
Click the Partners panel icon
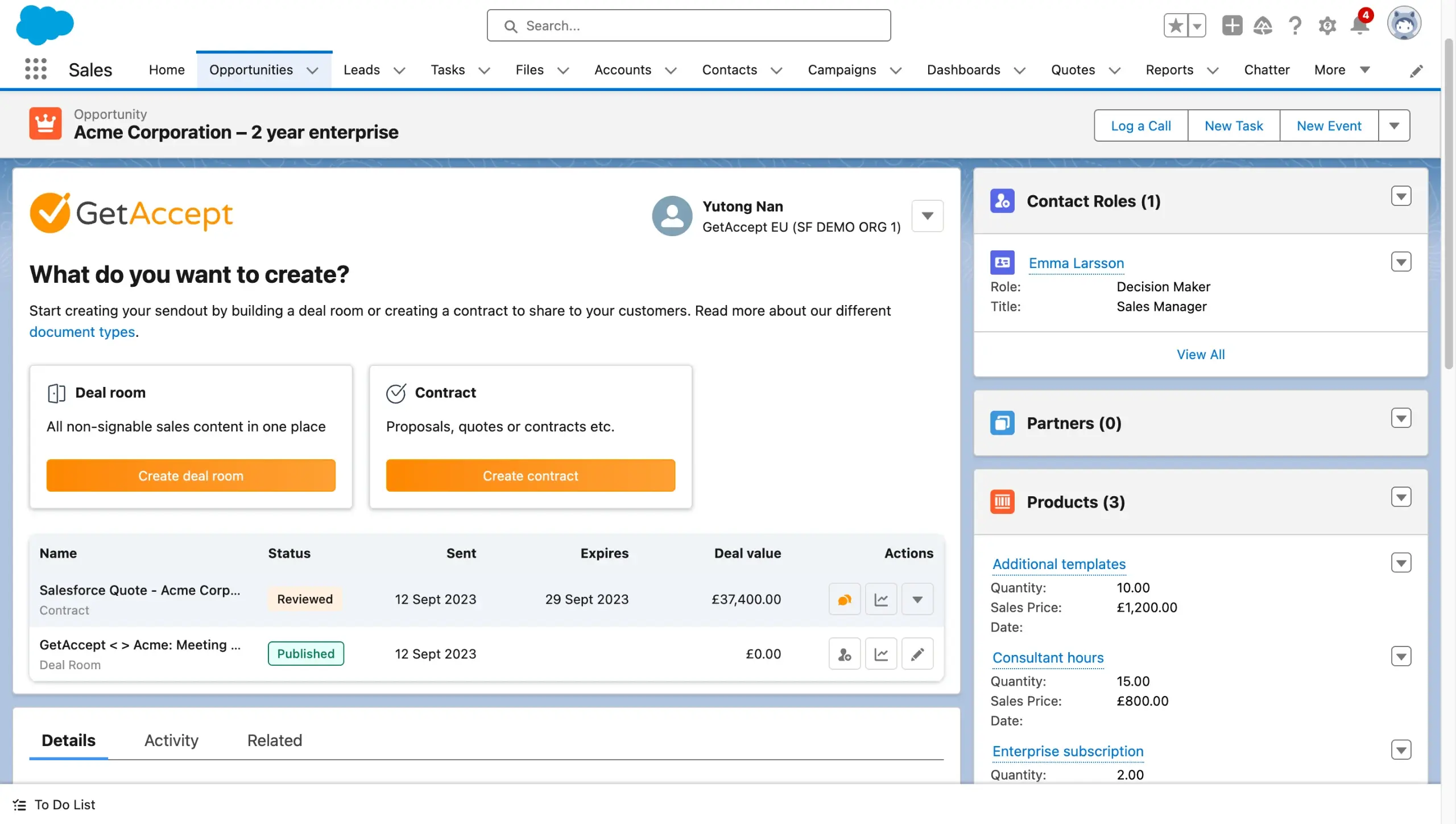(x=1002, y=423)
